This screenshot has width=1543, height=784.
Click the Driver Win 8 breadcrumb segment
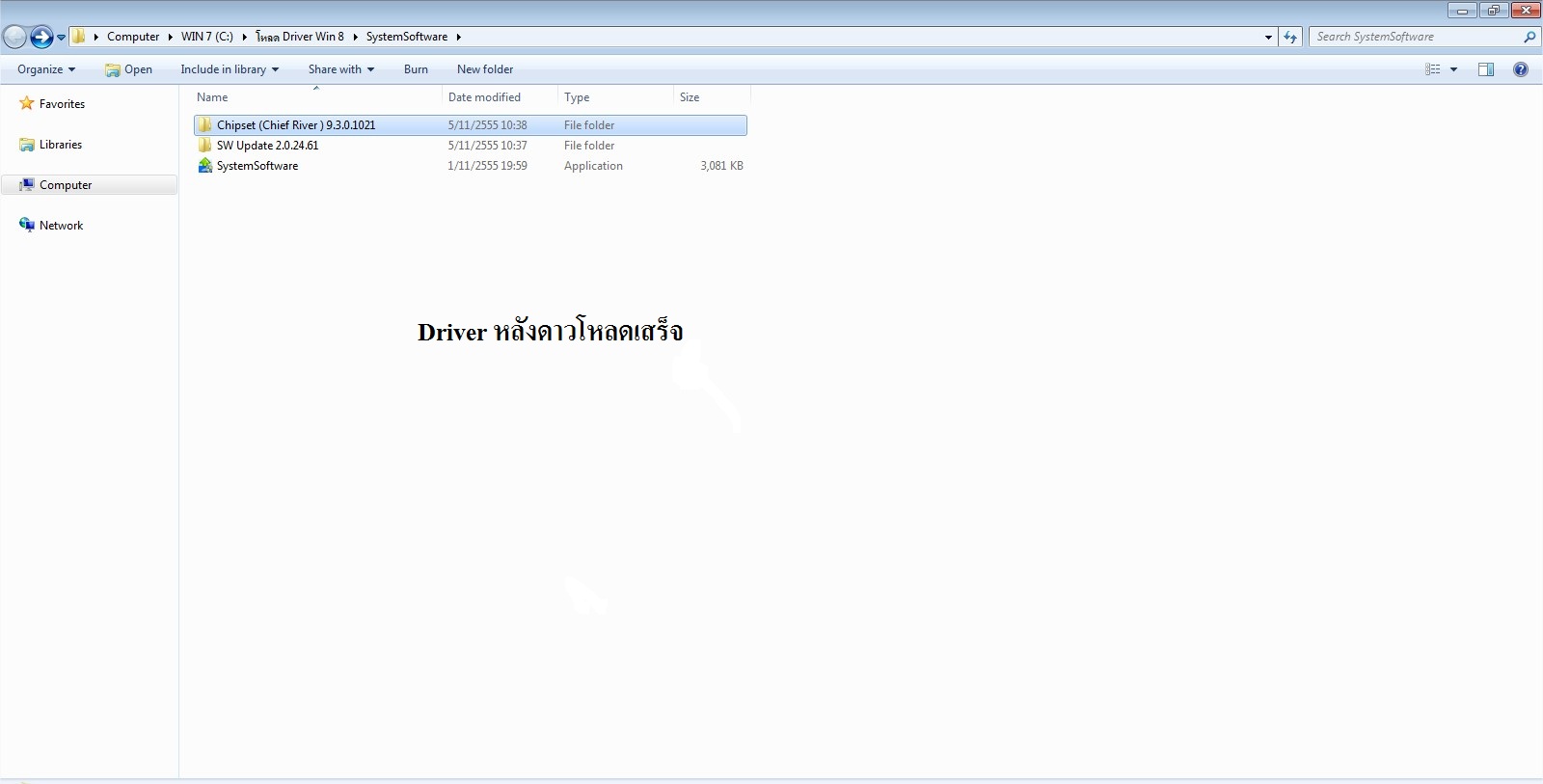300,37
